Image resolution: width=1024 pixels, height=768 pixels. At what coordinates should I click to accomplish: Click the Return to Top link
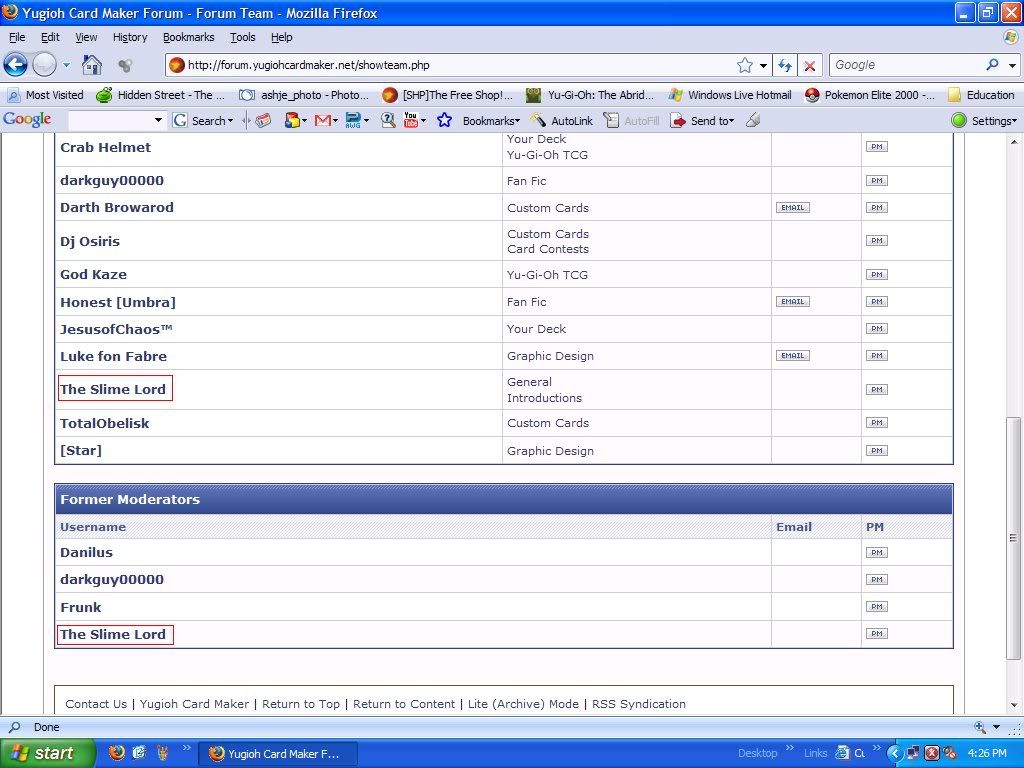301,704
